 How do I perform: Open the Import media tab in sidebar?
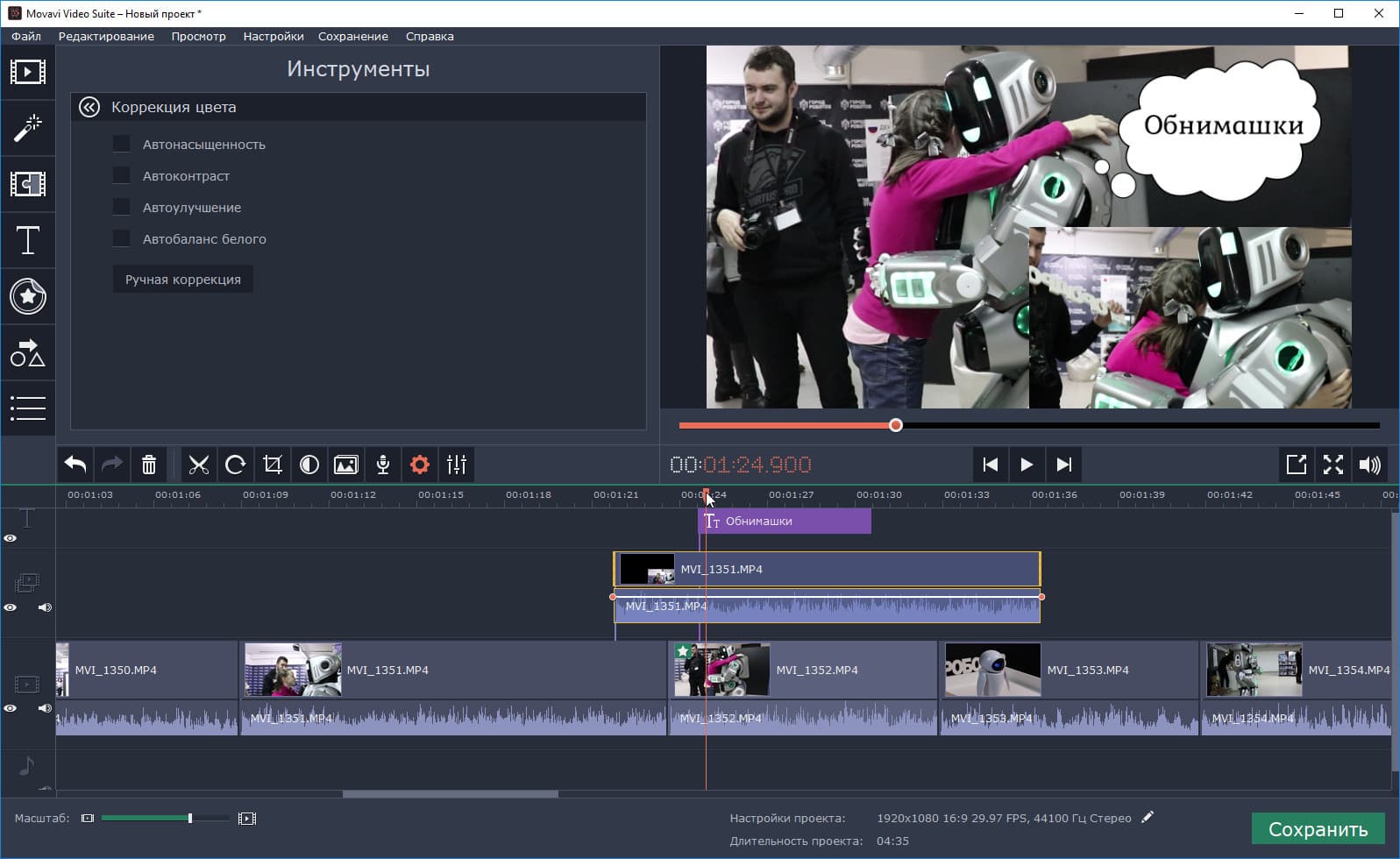point(28,72)
